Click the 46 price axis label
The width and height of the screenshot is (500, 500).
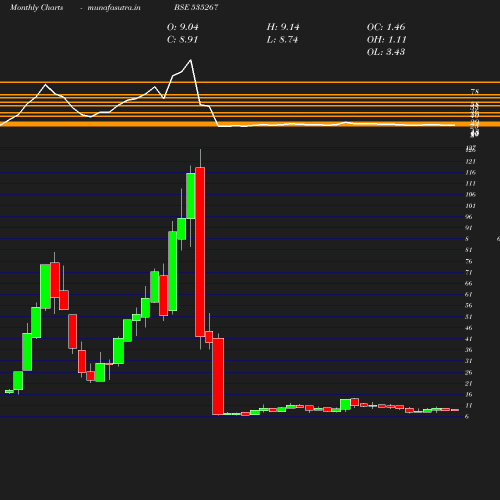point(469,328)
